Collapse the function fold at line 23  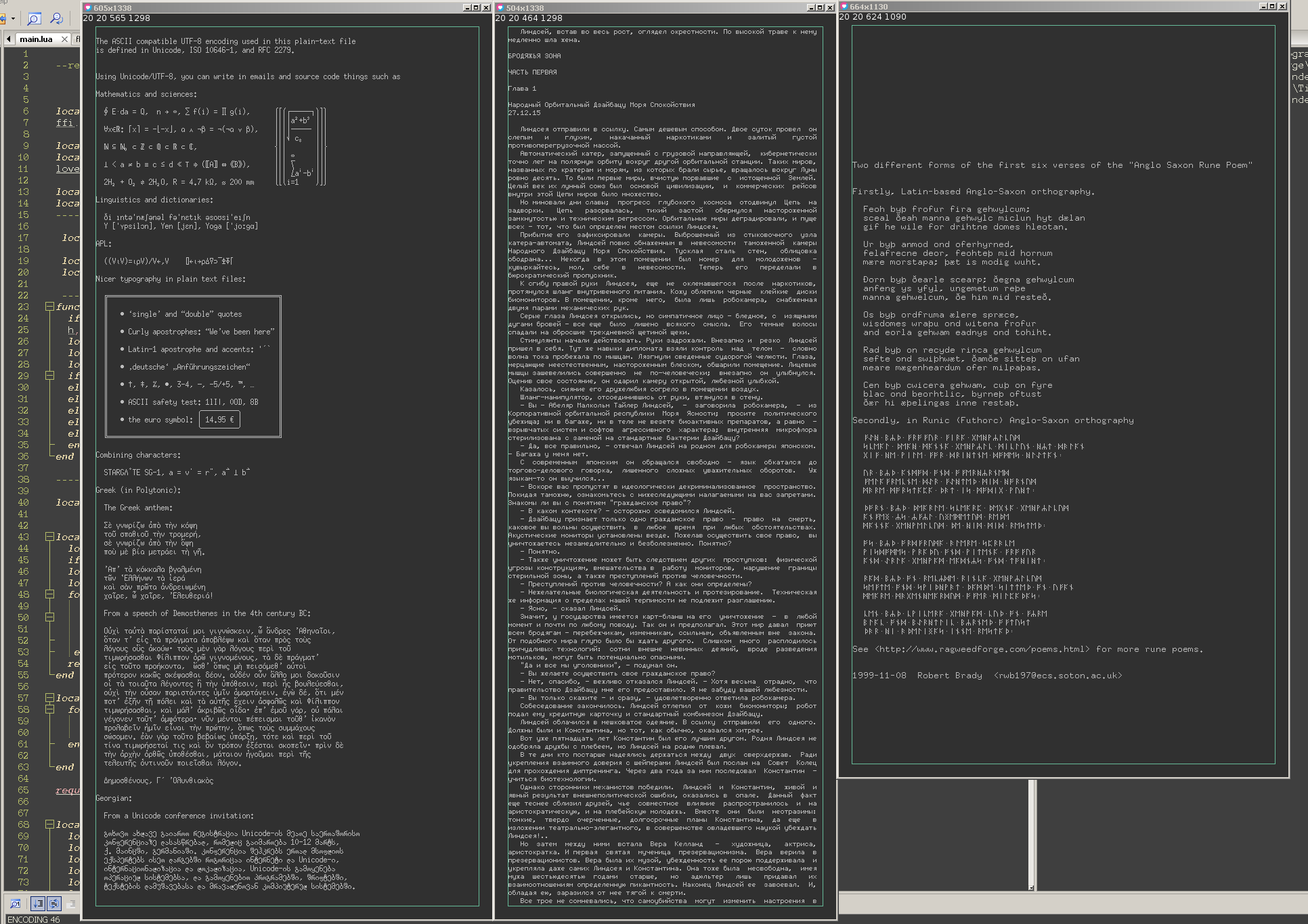(49, 307)
